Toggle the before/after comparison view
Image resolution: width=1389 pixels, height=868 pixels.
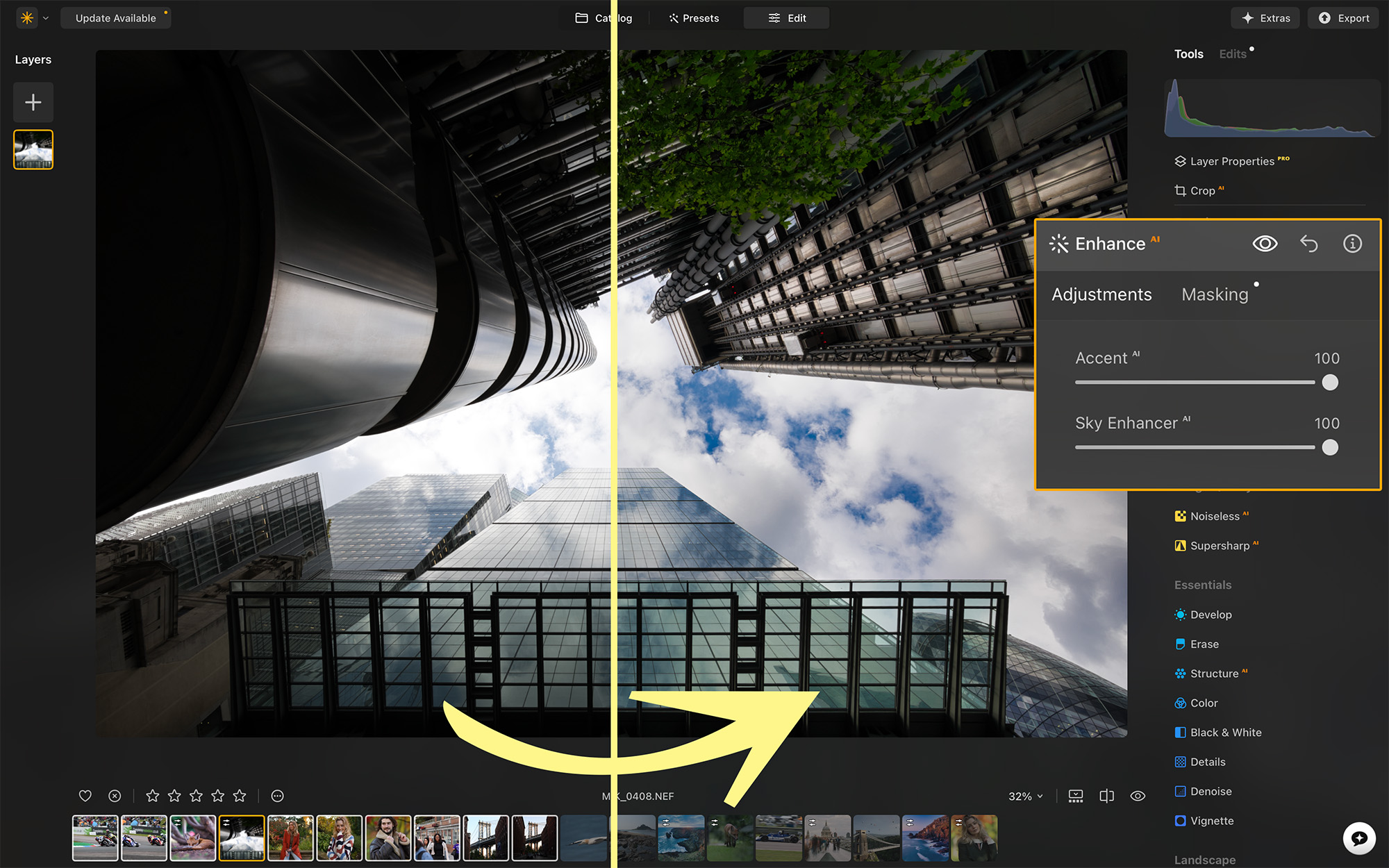1106,796
